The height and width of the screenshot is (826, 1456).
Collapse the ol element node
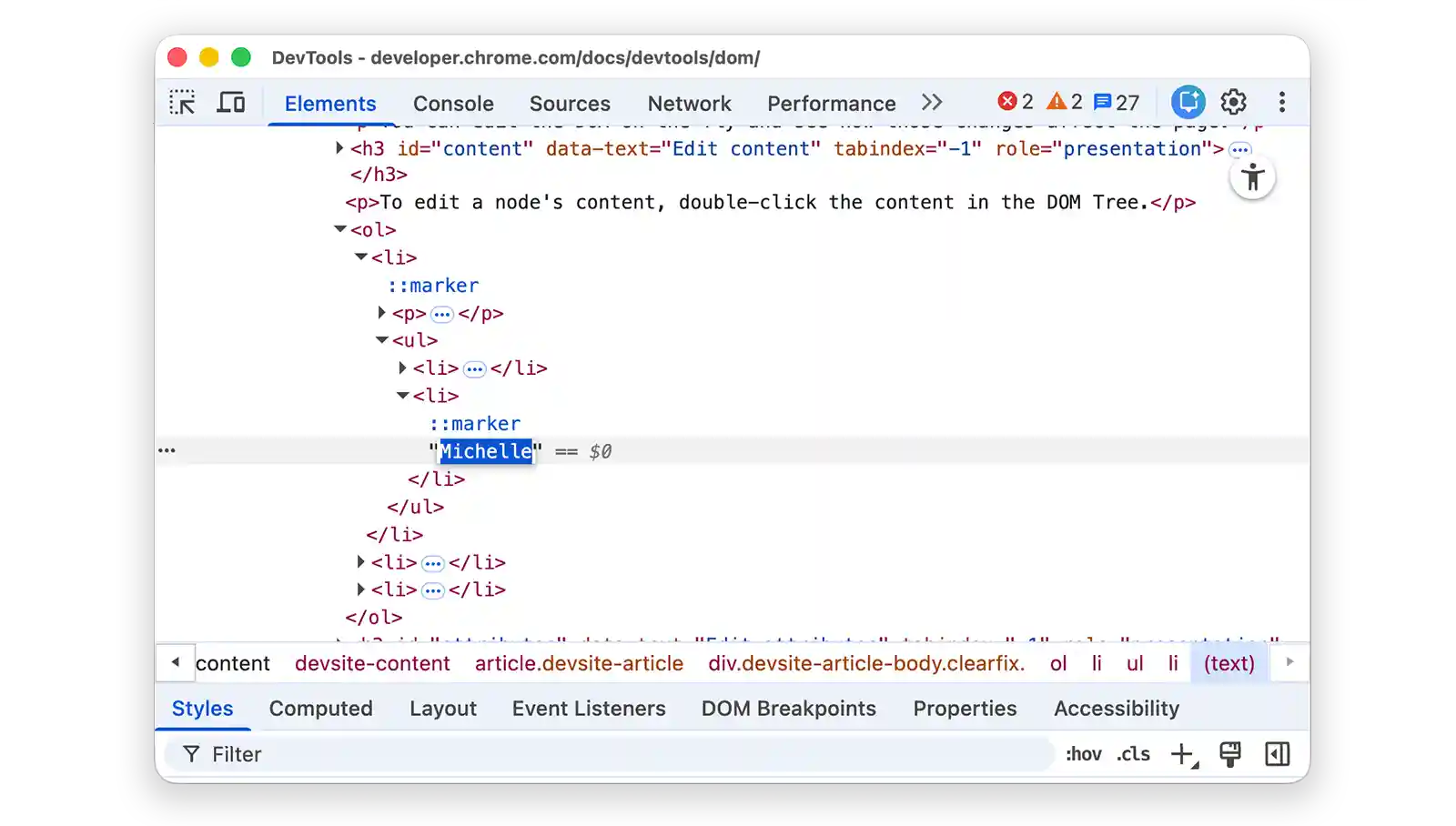[340, 230]
